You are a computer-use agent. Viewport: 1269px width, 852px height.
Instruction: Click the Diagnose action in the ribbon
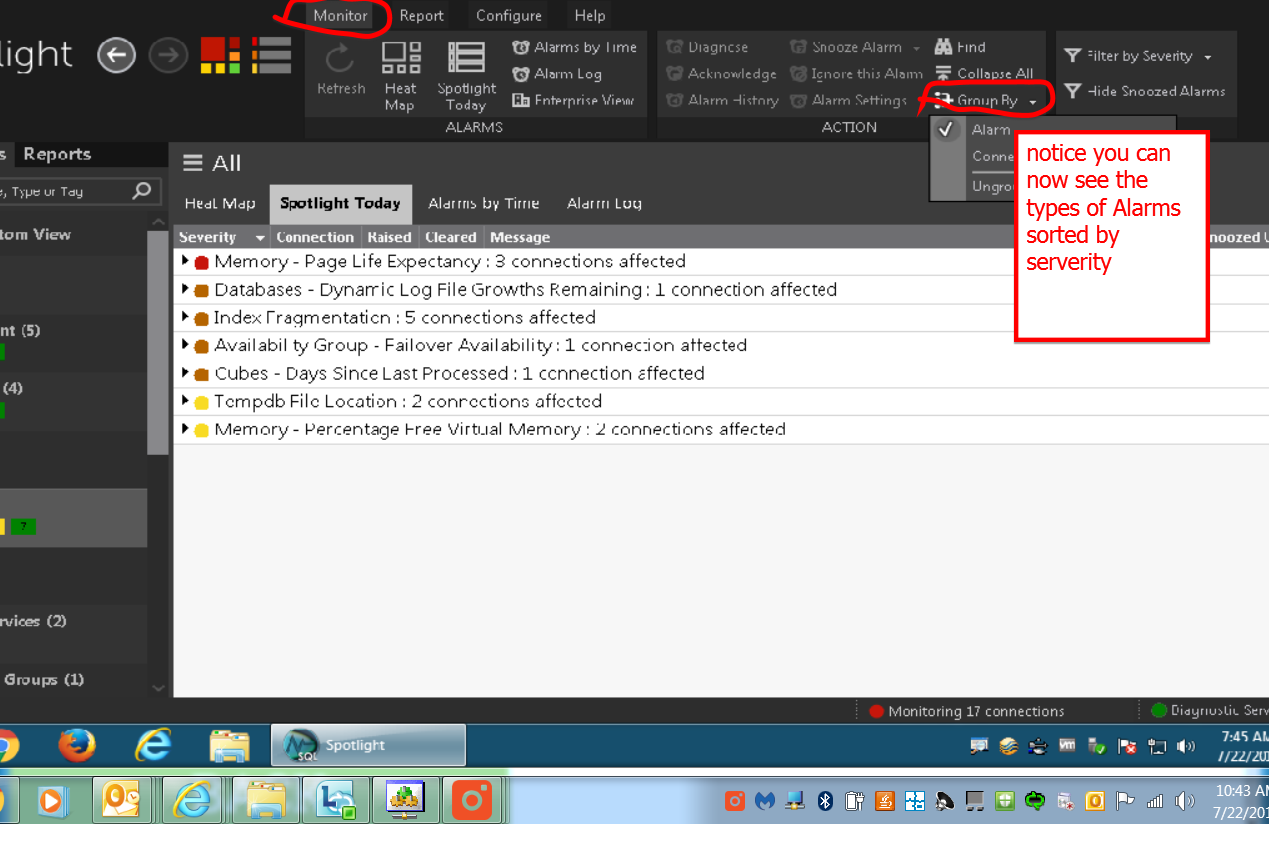coord(707,47)
